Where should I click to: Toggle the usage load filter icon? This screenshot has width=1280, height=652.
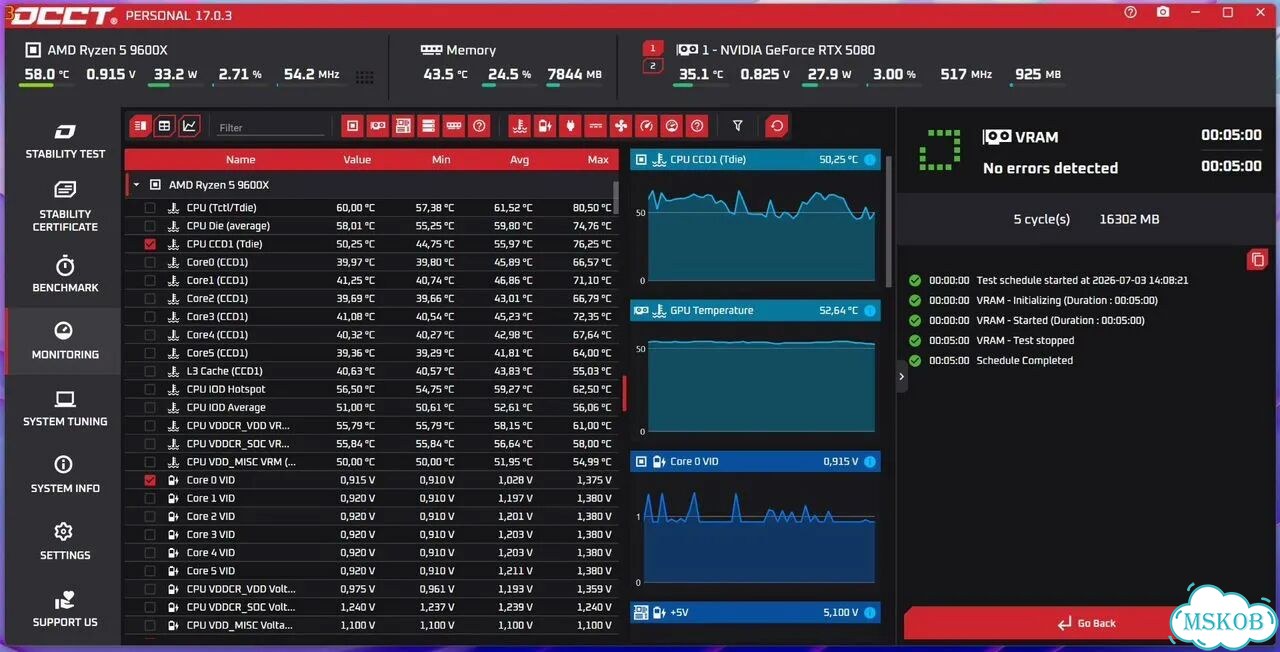672,126
